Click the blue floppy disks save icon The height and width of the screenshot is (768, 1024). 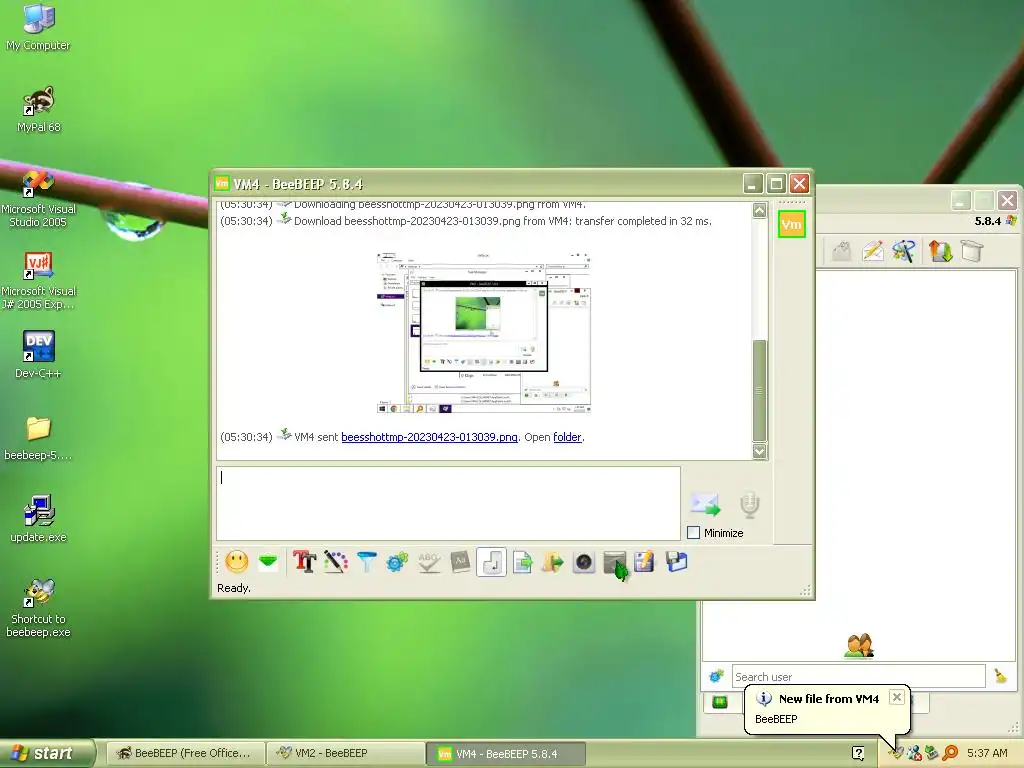[x=677, y=562]
